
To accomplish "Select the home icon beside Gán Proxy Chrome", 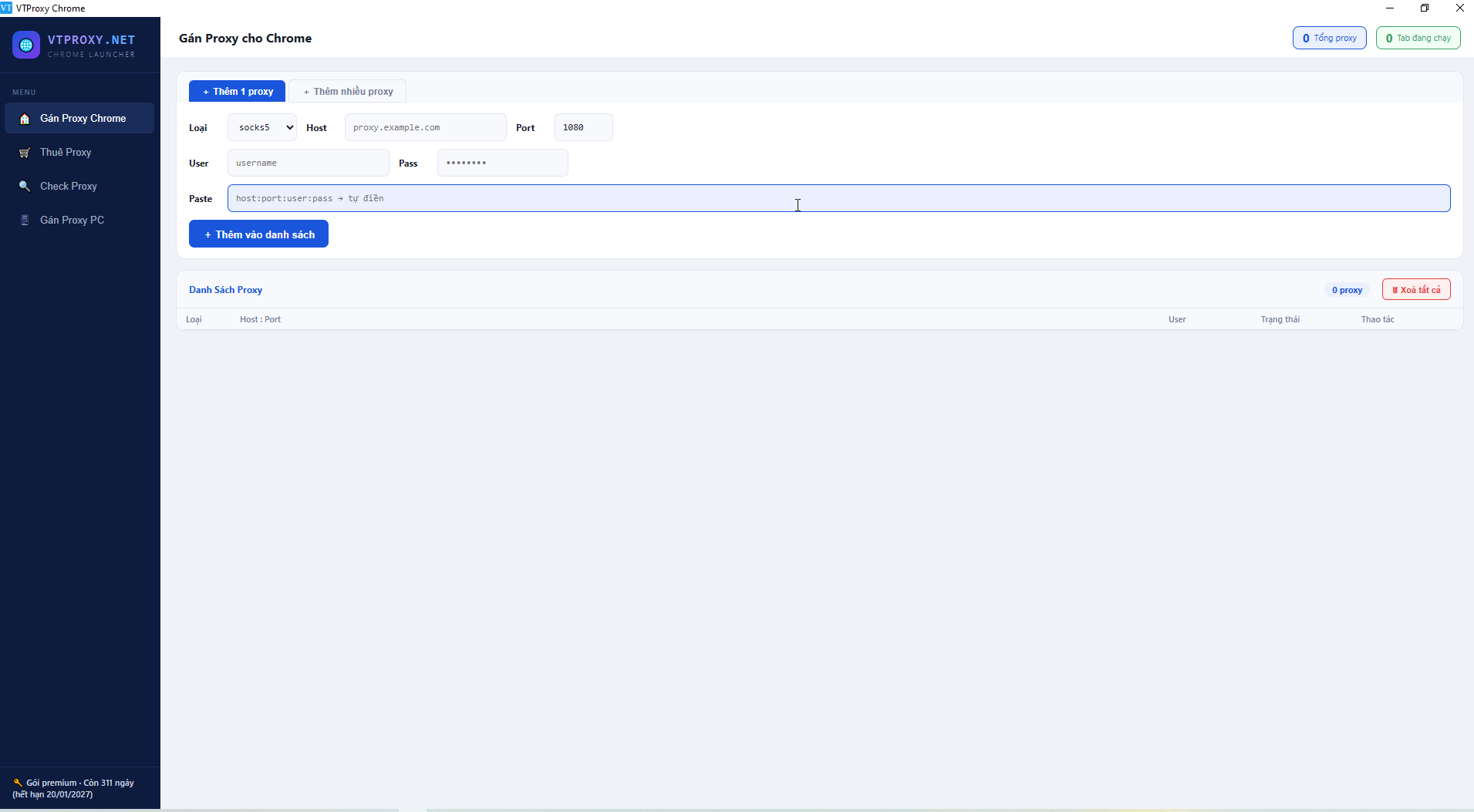I will 25,118.
